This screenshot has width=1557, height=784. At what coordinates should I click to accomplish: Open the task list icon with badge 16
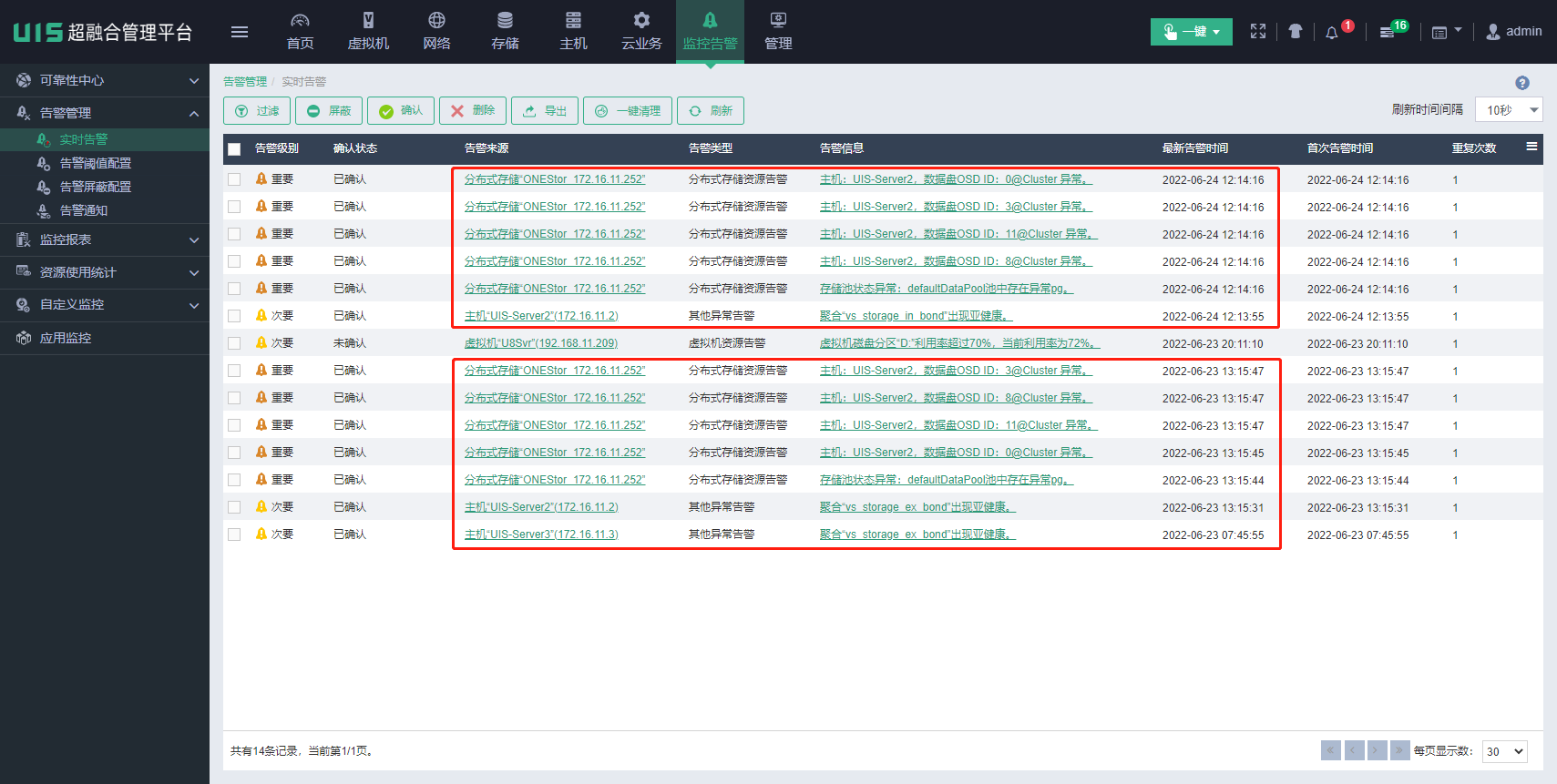point(1388,32)
